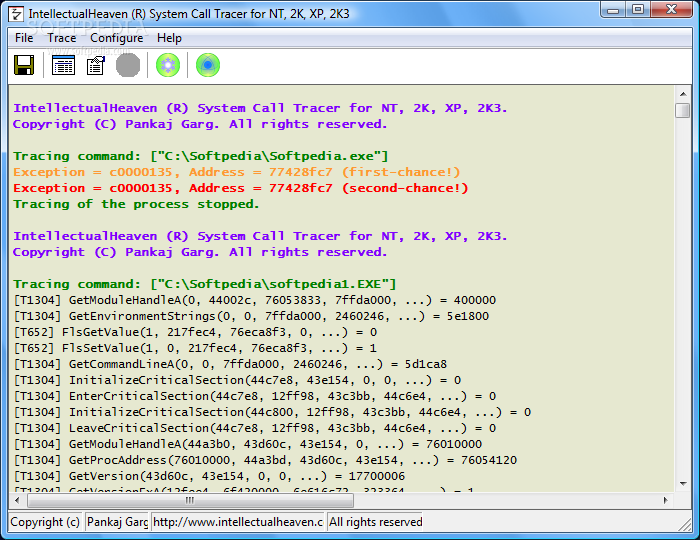Viewport: 700px width, 540px height.
Task: Click the application icon in title bar
Action: tap(17, 14)
